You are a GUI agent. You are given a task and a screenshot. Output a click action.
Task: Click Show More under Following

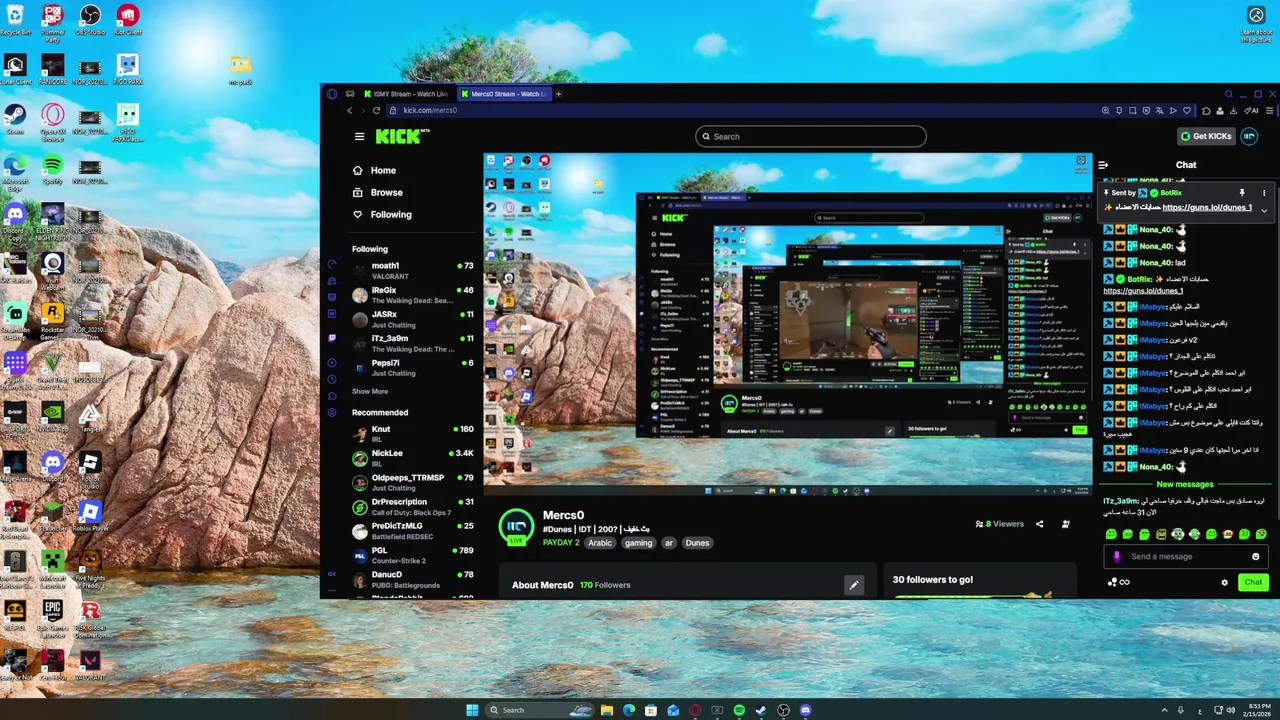[x=370, y=391]
